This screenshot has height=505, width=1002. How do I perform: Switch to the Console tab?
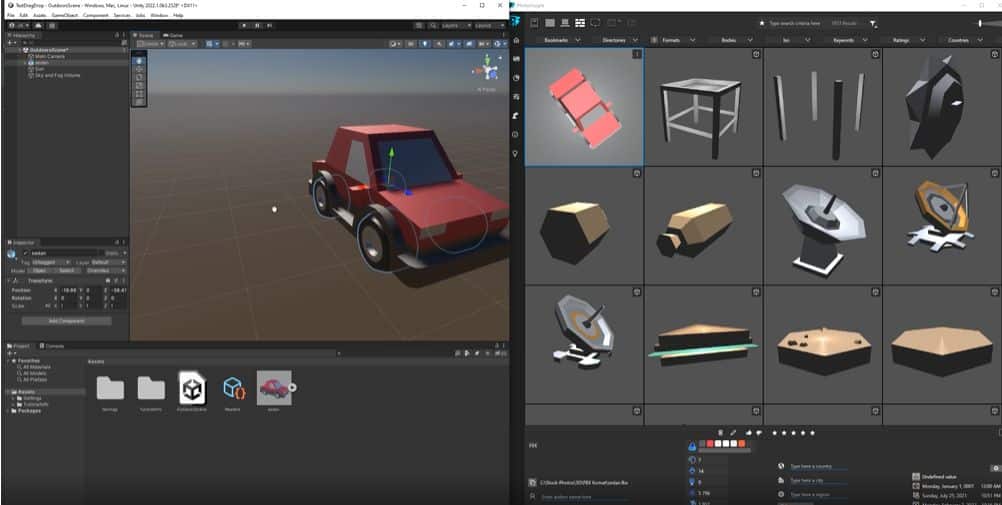pyautogui.click(x=52, y=346)
